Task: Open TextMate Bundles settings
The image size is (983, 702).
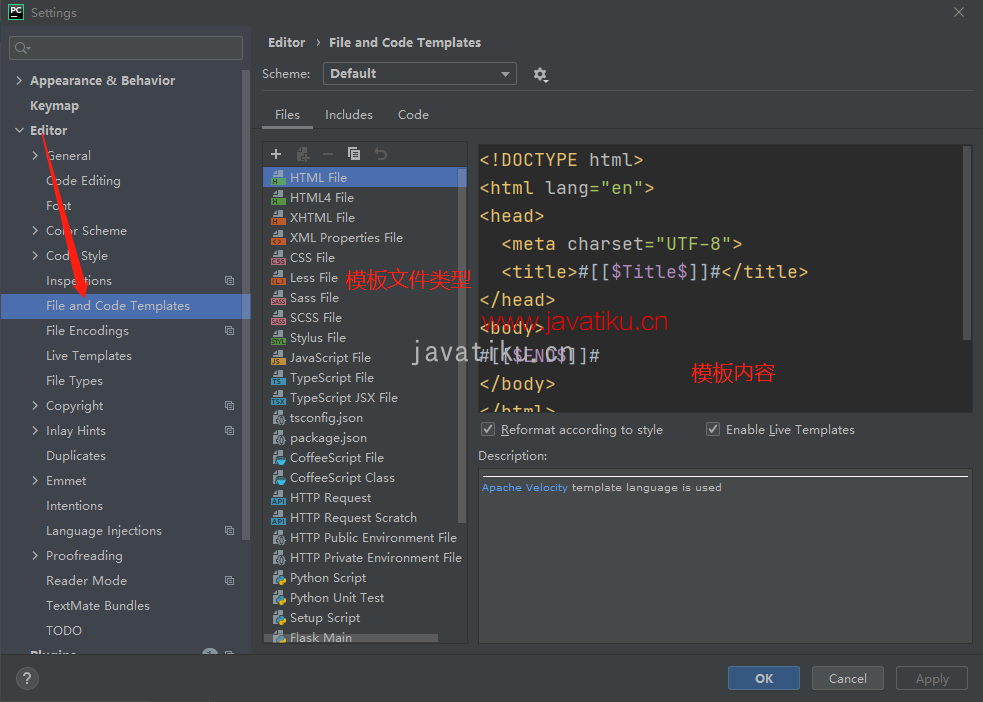Action: [x=98, y=606]
